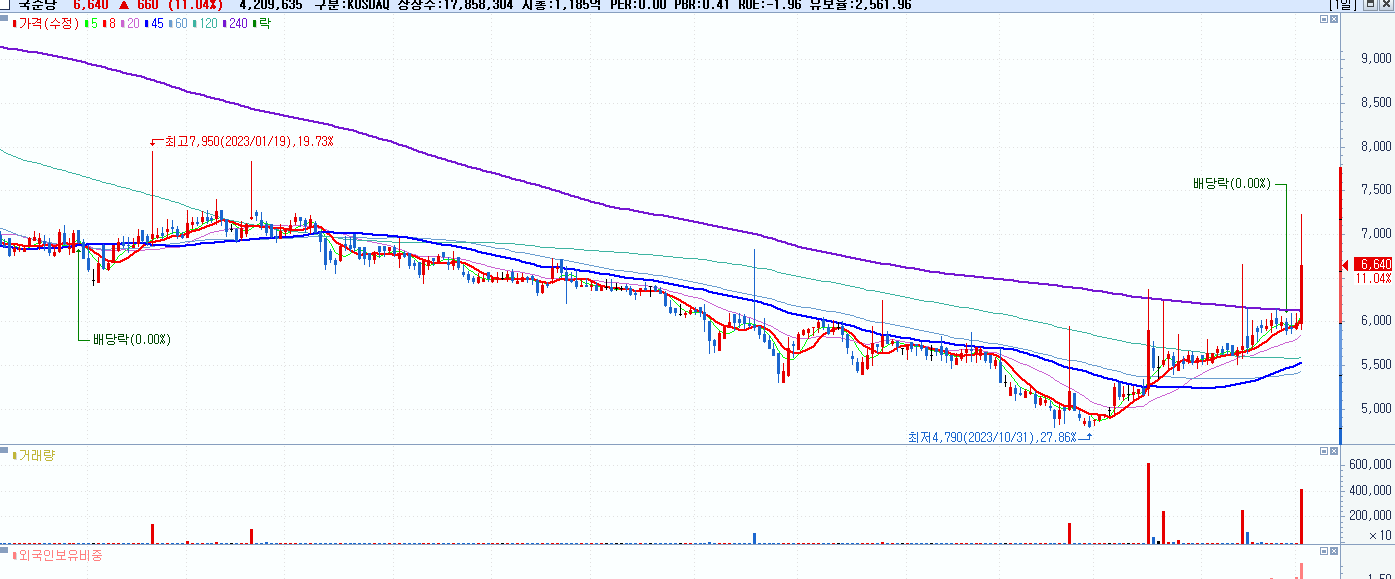Click the 5,500 price axis label
The image size is (1395, 579).
pyautogui.click(x=1377, y=365)
